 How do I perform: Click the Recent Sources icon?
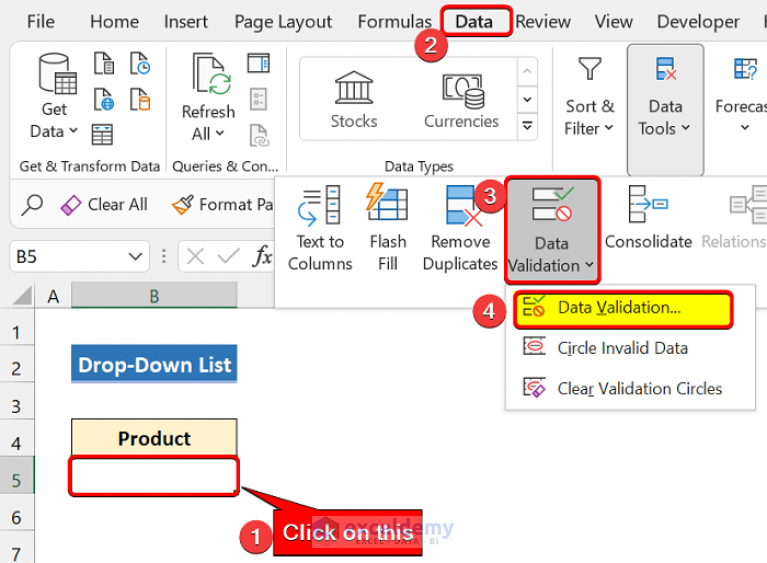coord(140,63)
